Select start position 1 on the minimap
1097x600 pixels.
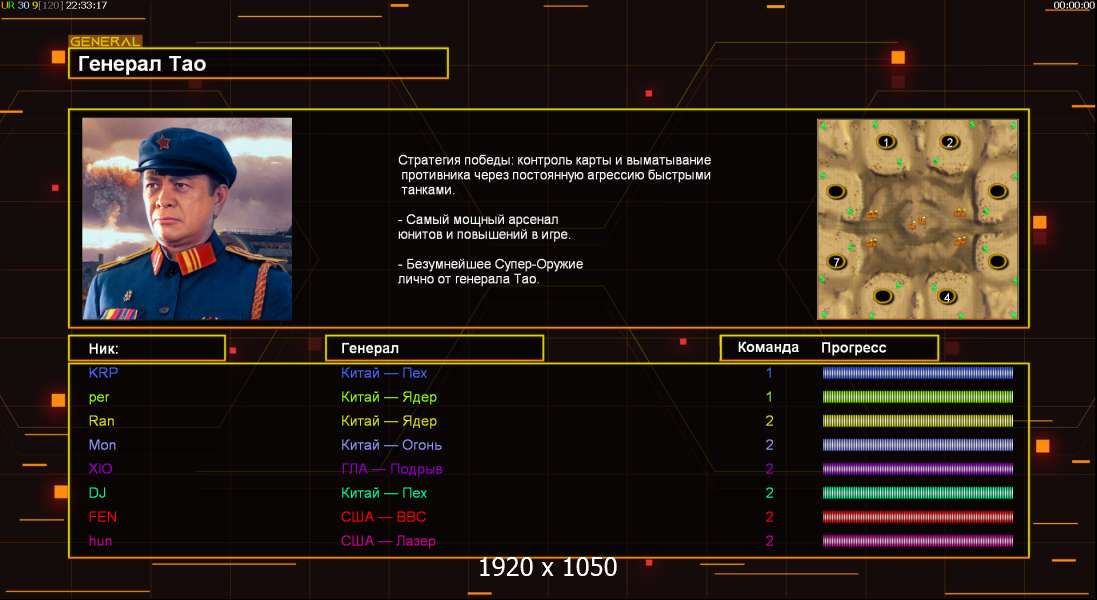pos(886,142)
